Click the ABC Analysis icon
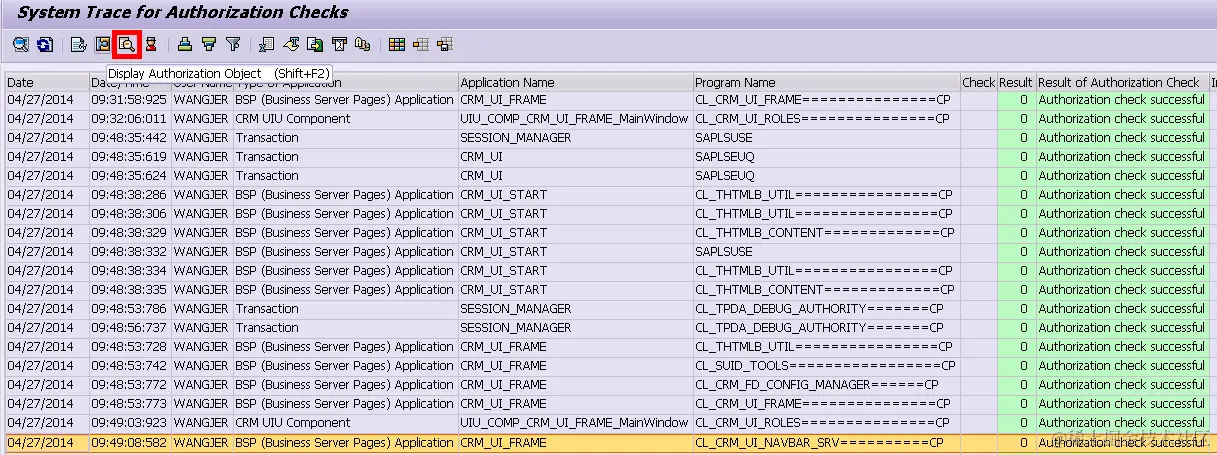The height and width of the screenshot is (455, 1217). click(x=362, y=44)
